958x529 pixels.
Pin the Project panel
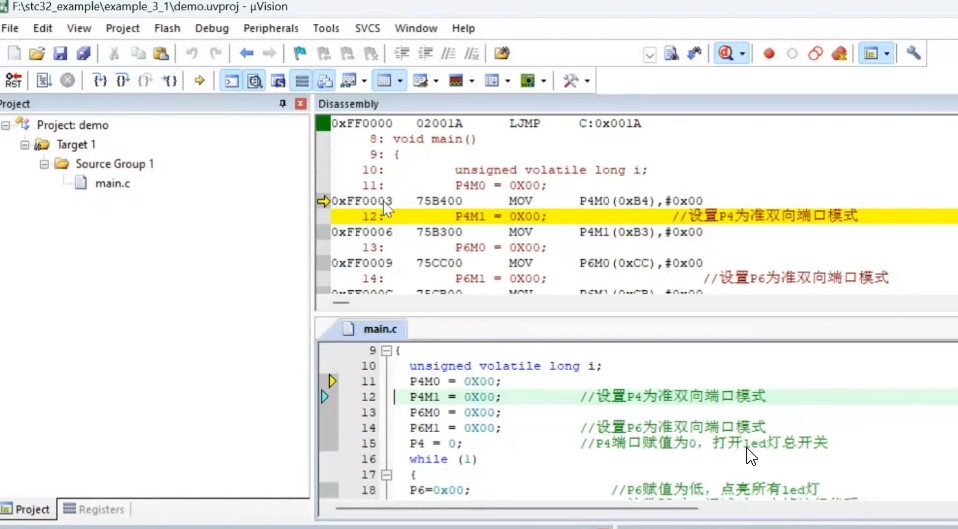click(282, 103)
